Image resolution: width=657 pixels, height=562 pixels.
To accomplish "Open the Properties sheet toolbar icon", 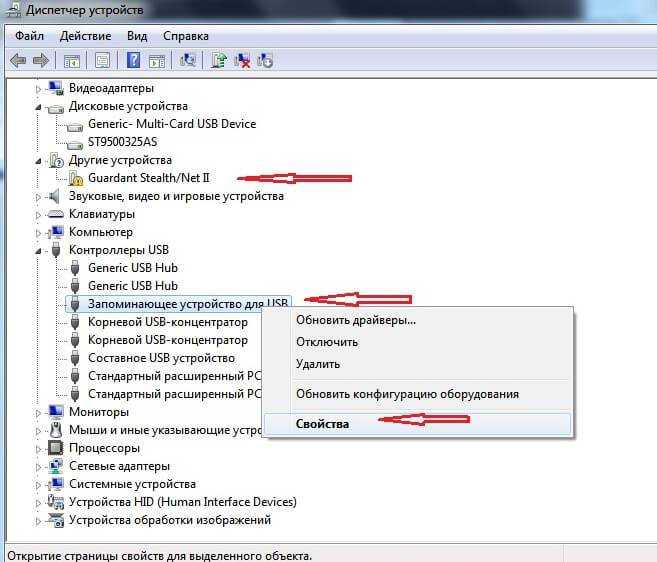I will click(x=102, y=61).
